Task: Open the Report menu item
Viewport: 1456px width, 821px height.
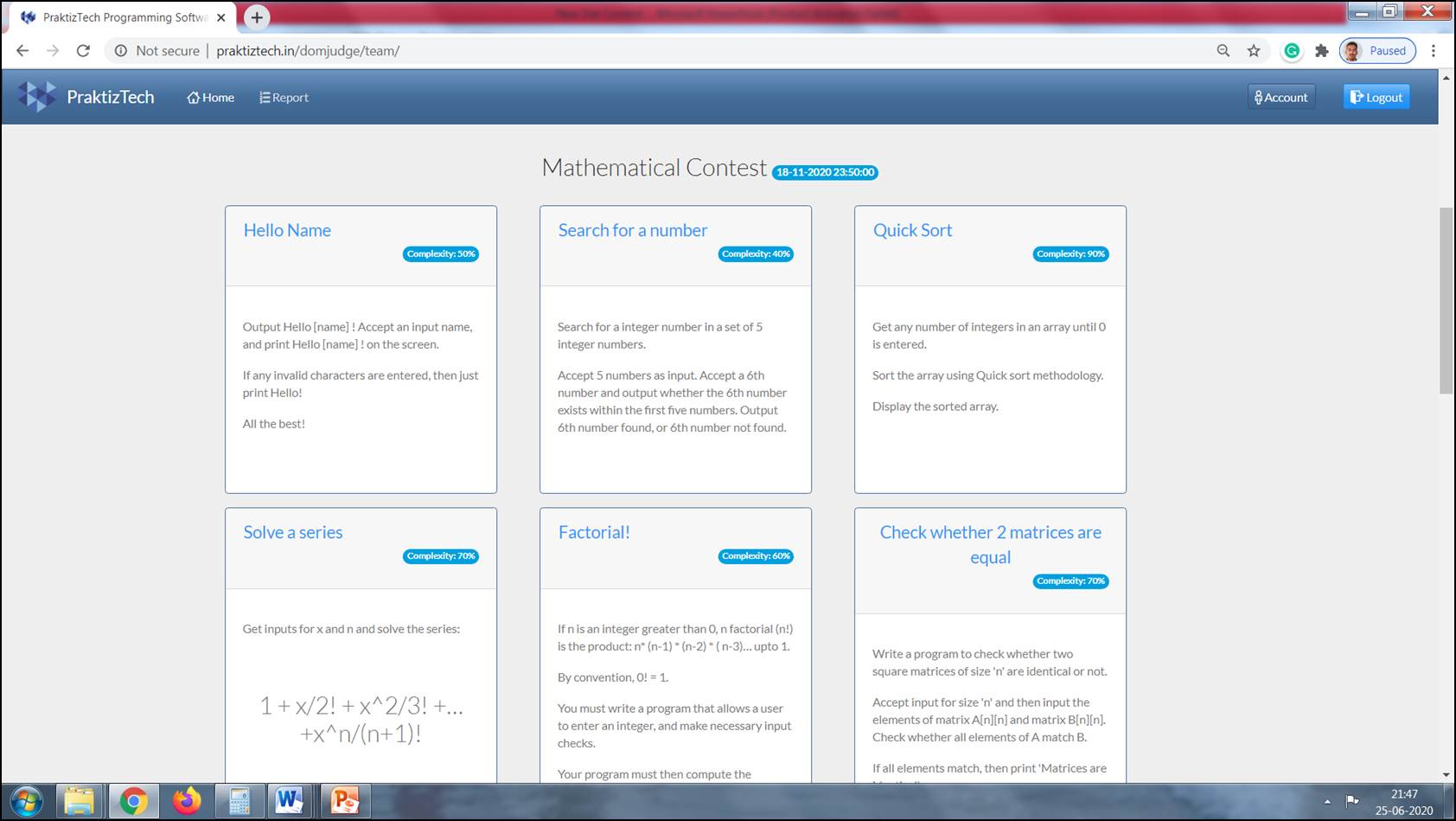Action: [x=284, y=98]
